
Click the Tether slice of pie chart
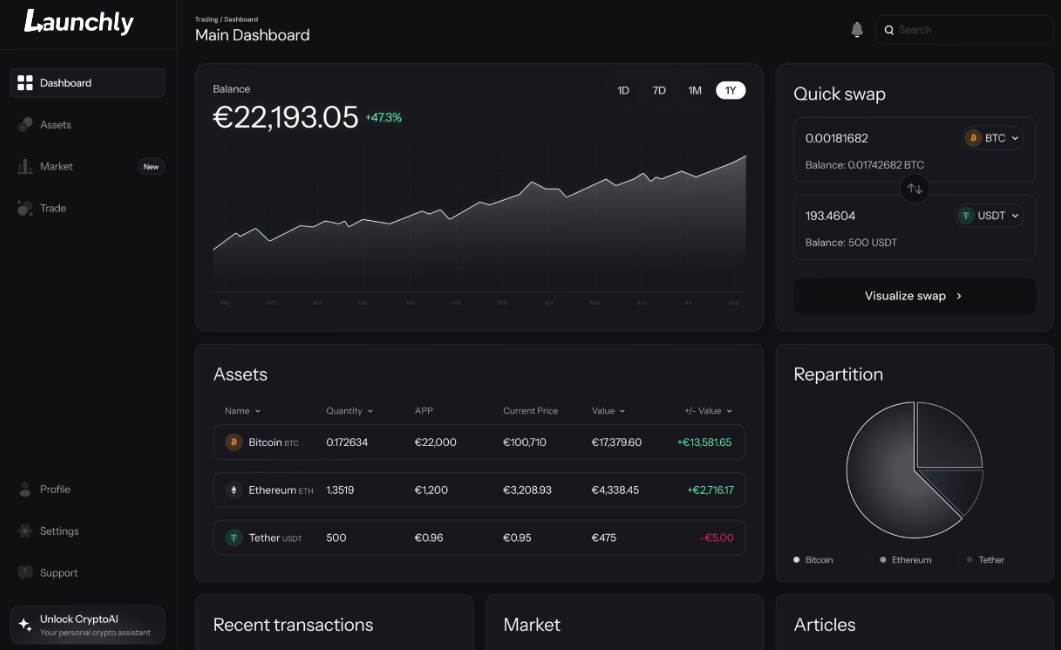(960, 488)
